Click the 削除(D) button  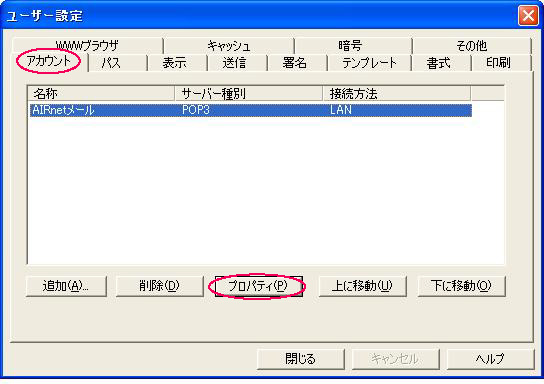tap(159, 286)
